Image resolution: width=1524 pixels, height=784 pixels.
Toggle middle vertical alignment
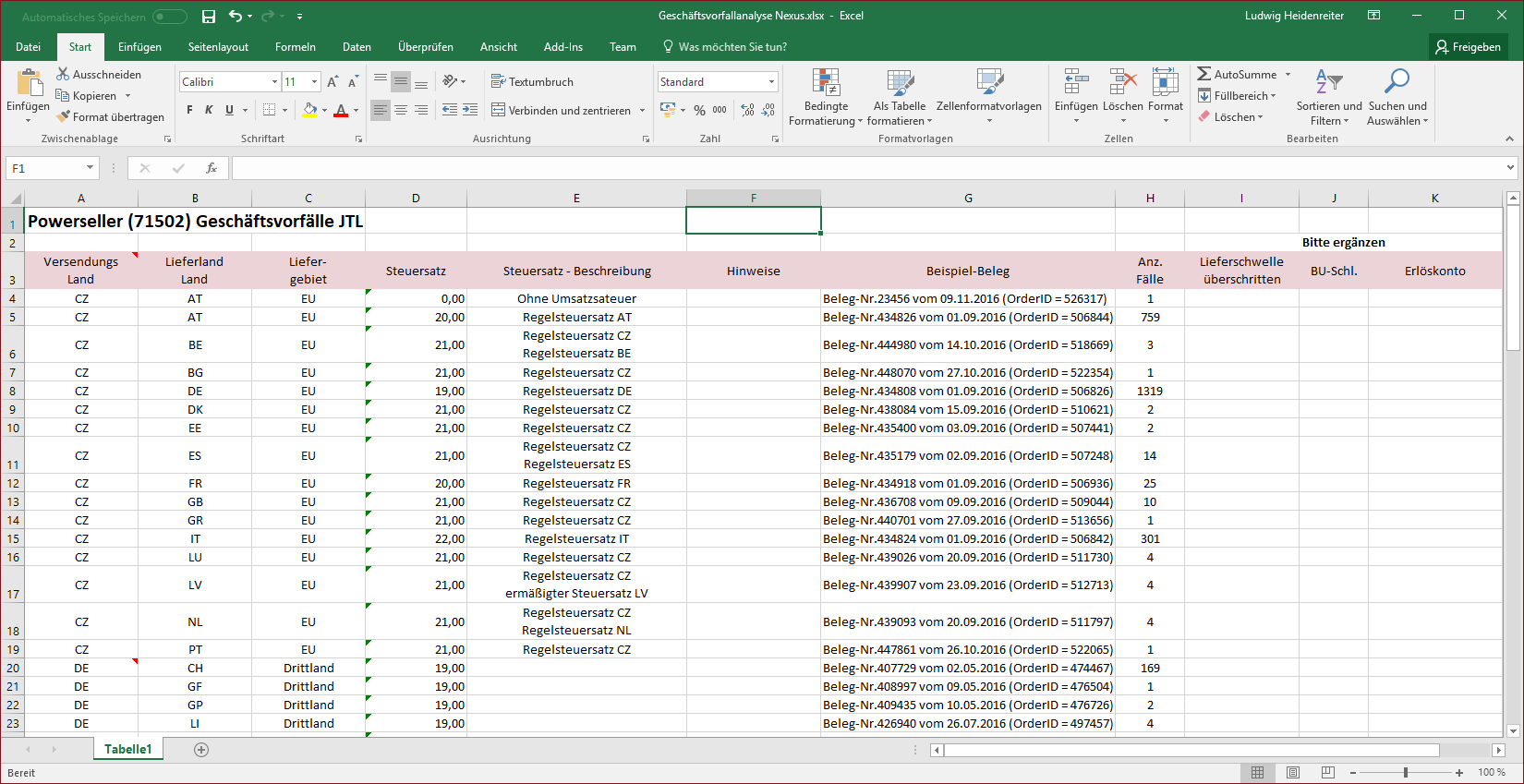pyautogui.click(x=401, y=81)
